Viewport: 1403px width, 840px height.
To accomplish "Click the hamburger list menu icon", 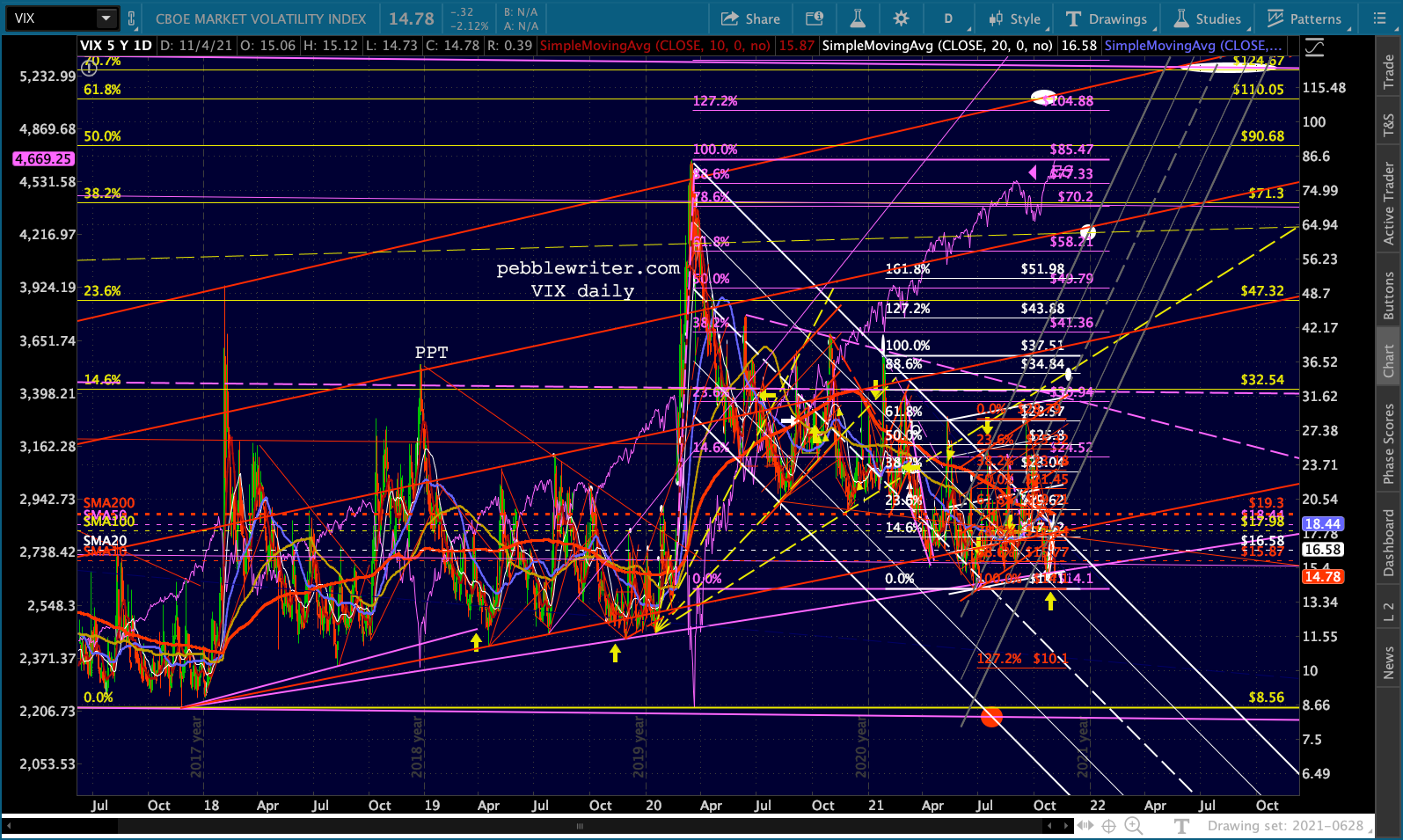I will [1379, 18].
